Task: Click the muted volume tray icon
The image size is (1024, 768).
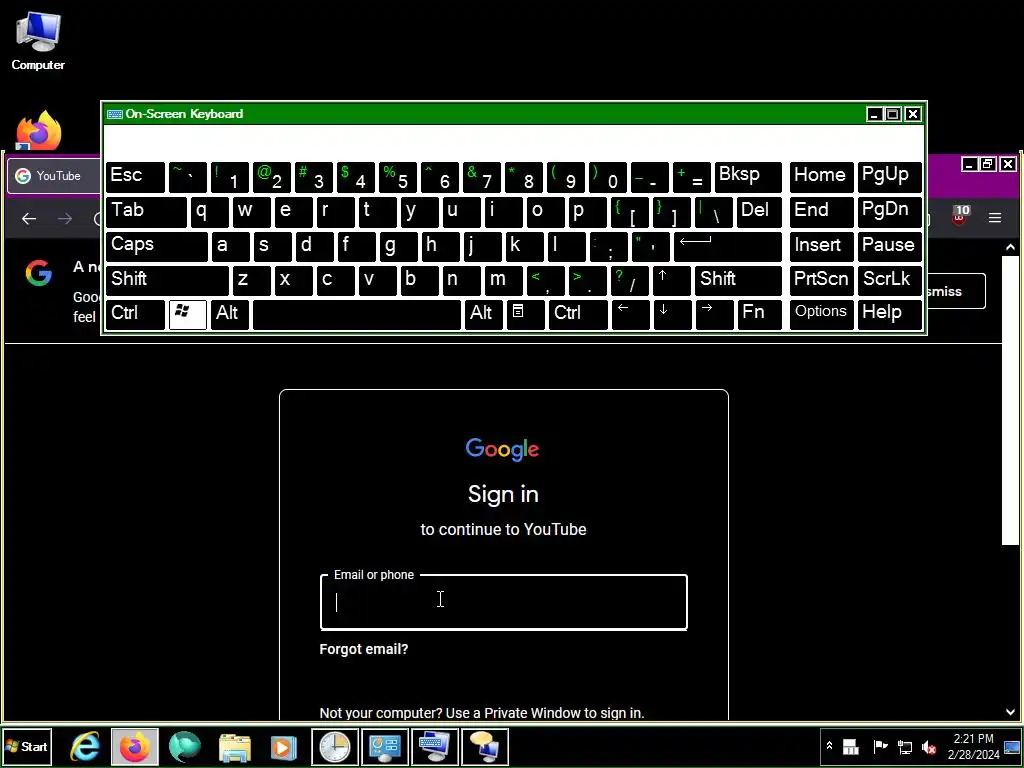Action: pyautogui.click(x=929, y=746)
